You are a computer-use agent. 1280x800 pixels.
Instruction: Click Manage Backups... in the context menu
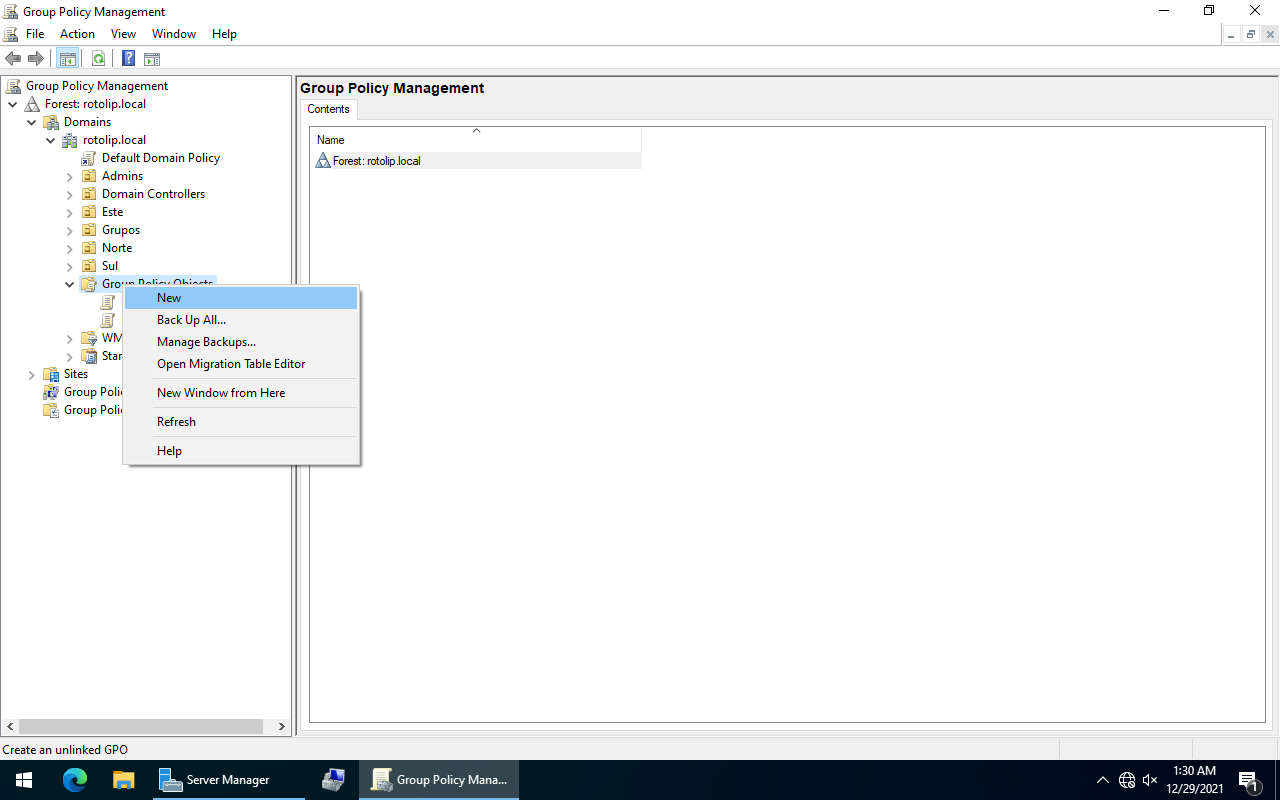[x=206, y=342]
